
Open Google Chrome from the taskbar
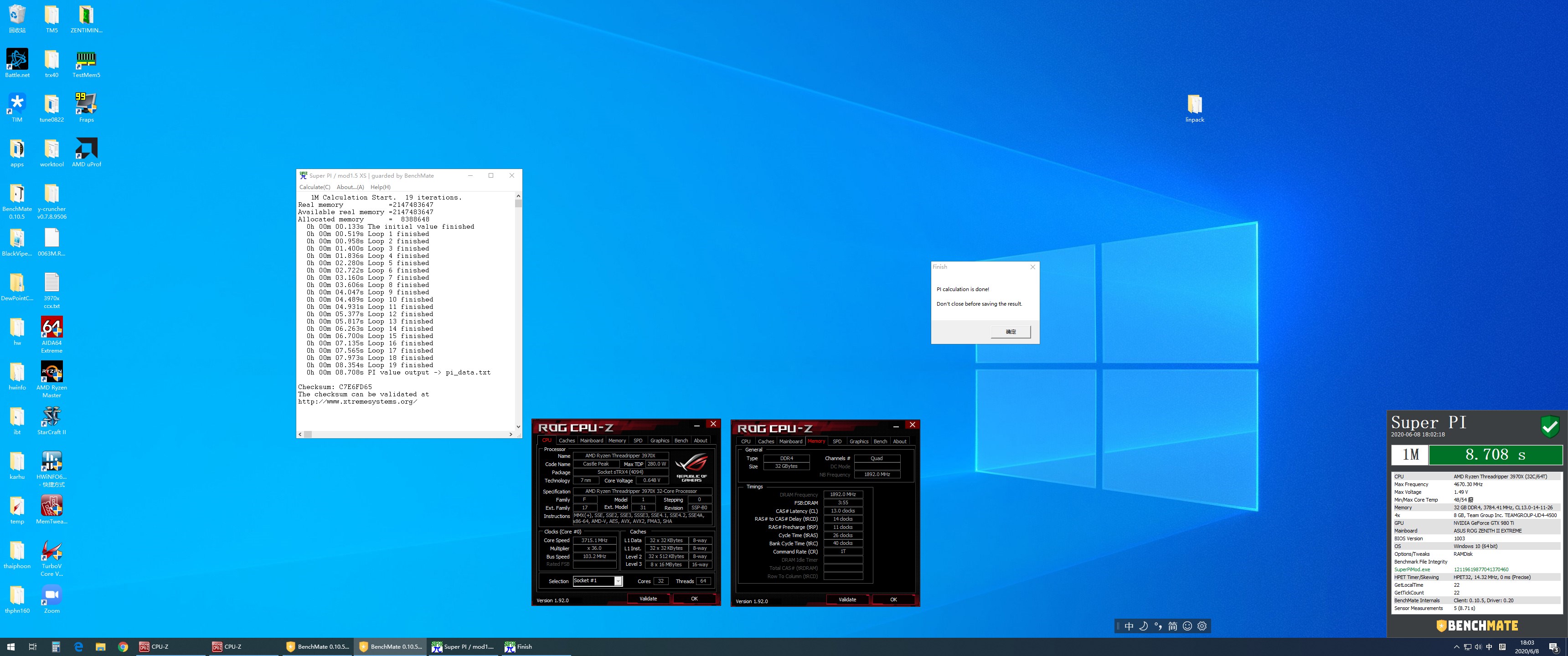123,646
